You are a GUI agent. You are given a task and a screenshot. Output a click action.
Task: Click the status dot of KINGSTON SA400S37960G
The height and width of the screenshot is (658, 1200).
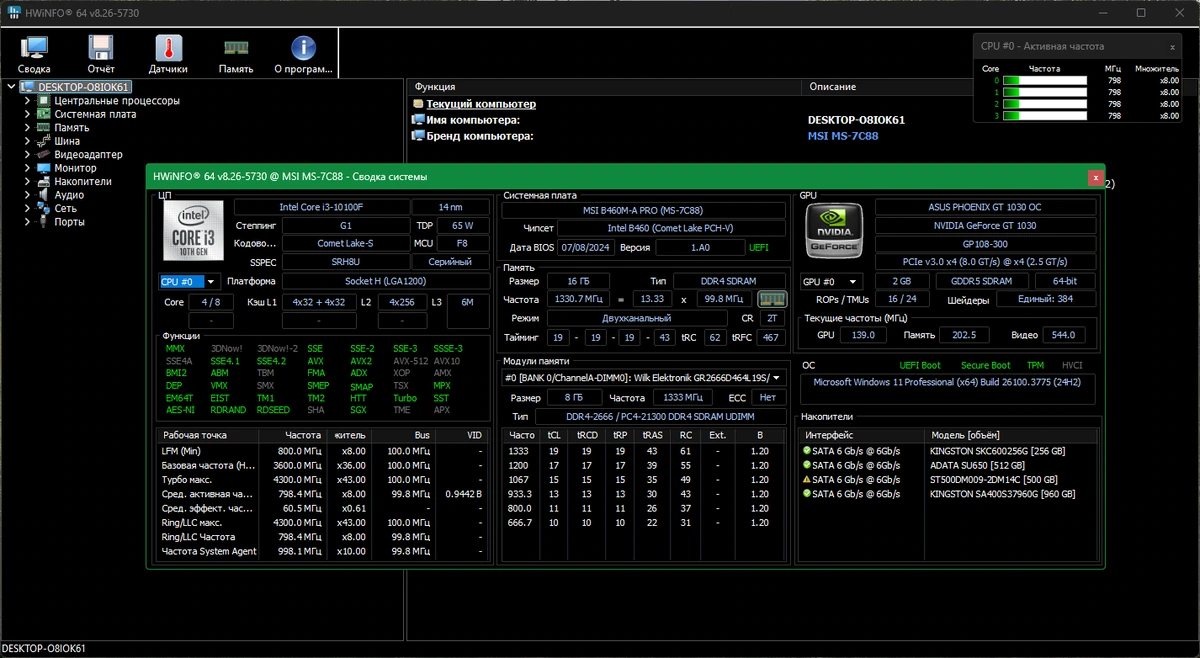[807, 493]
